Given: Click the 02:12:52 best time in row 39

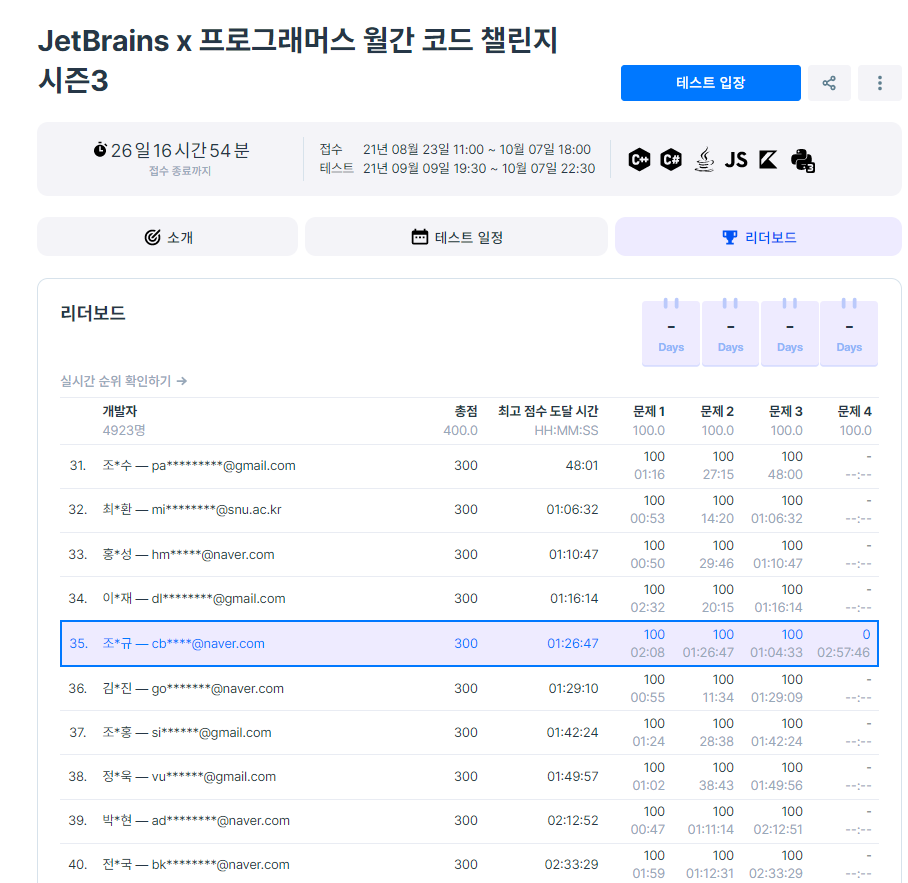Looking at the screenshot, I should tap(573, 820).
